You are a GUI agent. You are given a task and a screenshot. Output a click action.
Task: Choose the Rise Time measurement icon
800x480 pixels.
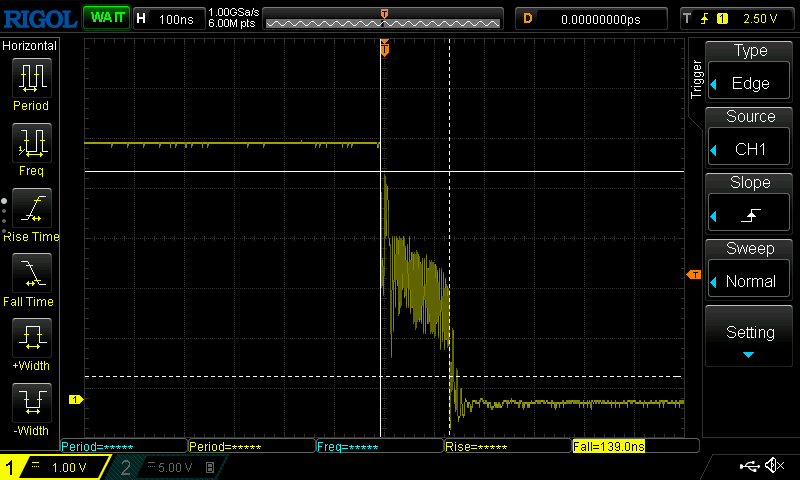31,209
